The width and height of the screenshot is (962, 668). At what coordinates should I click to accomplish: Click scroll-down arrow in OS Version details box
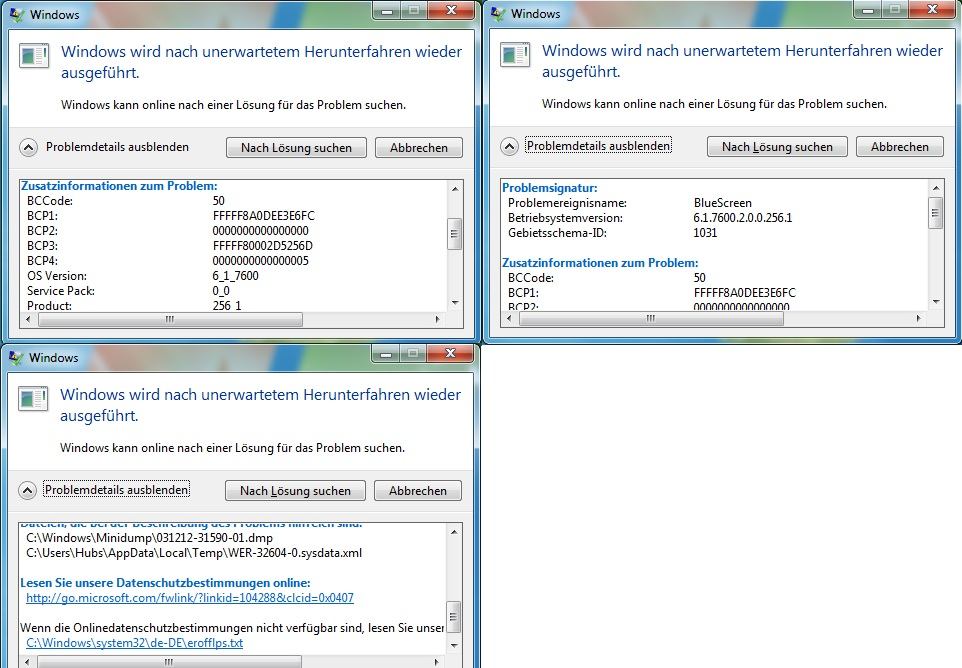click(x=455, y=302)
